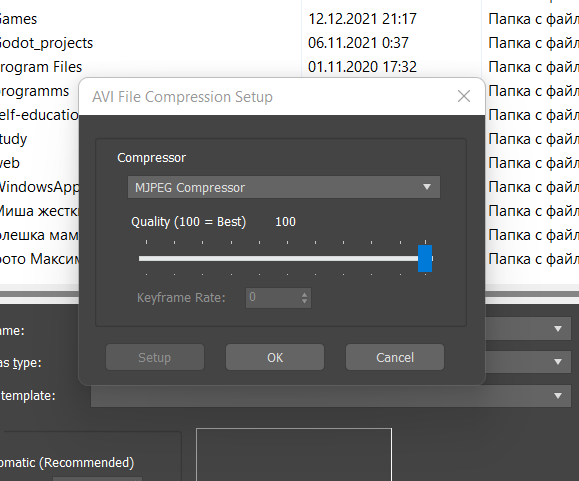The image size is (579, 481).
Task: Select the Godot_projects folder
Action: point(46,43)
